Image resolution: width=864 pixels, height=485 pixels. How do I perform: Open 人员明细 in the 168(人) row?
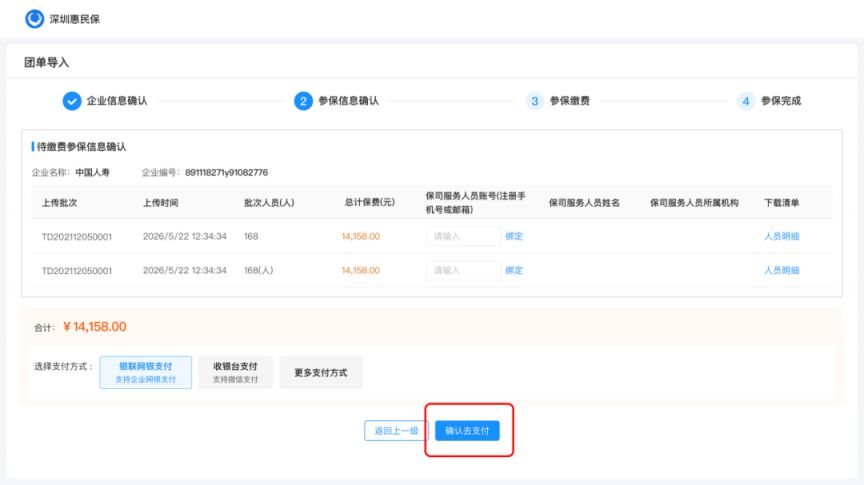click(x=781, y=271)
